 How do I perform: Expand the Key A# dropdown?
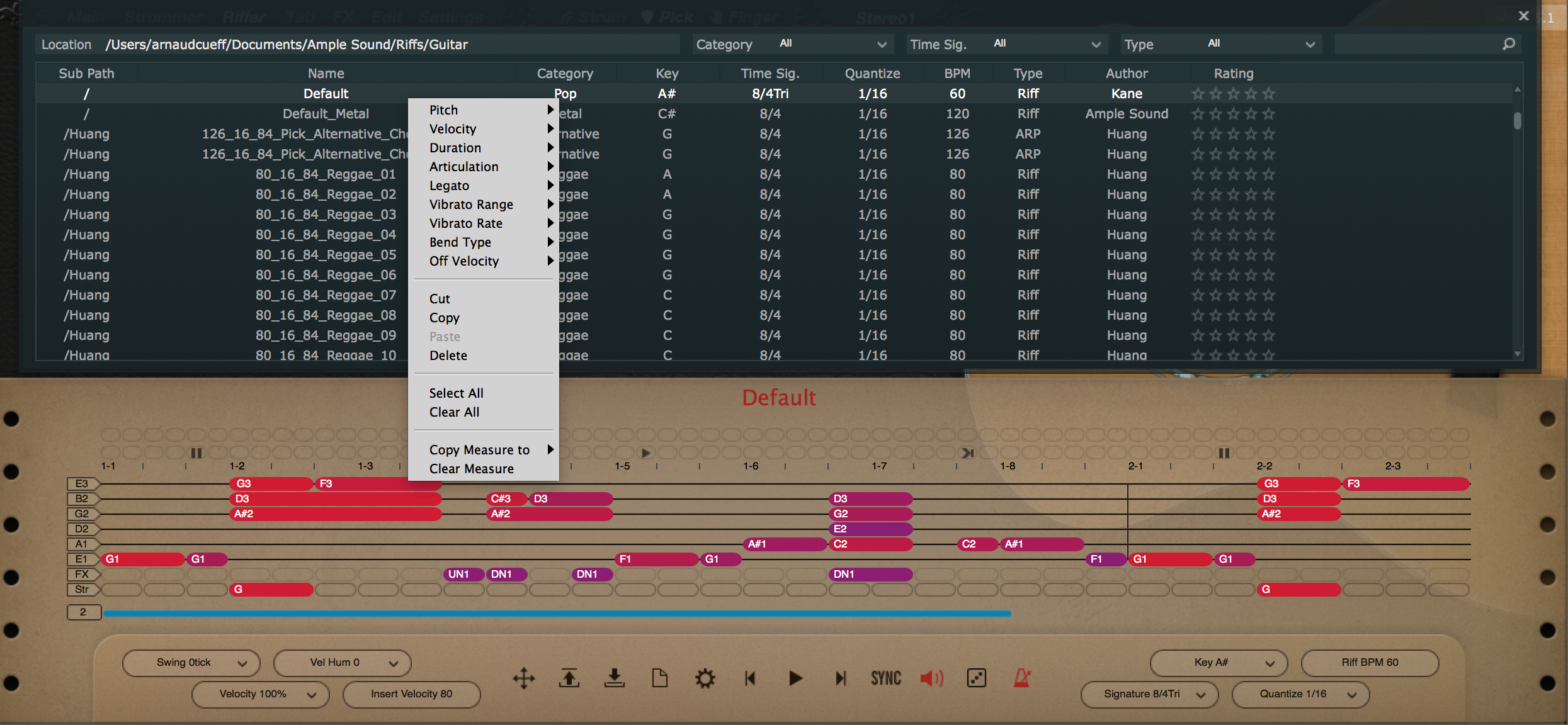pos(1217,663)
